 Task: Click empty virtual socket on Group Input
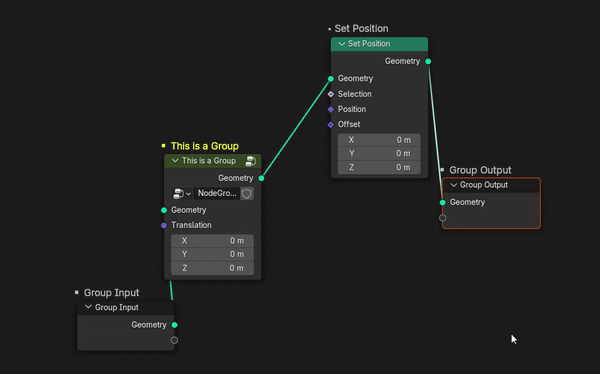[174, 340]
